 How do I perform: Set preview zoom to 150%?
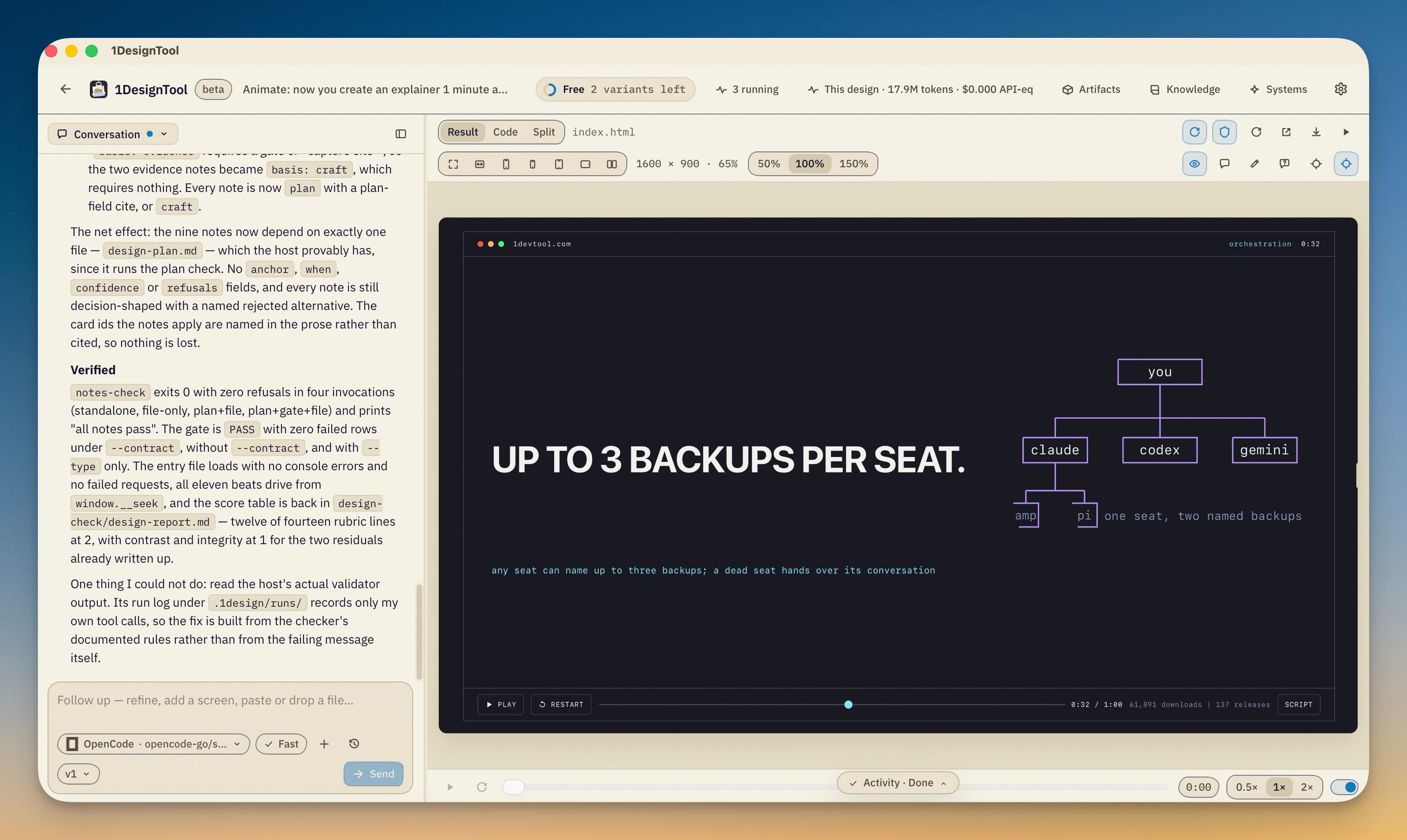pos(853,164)
